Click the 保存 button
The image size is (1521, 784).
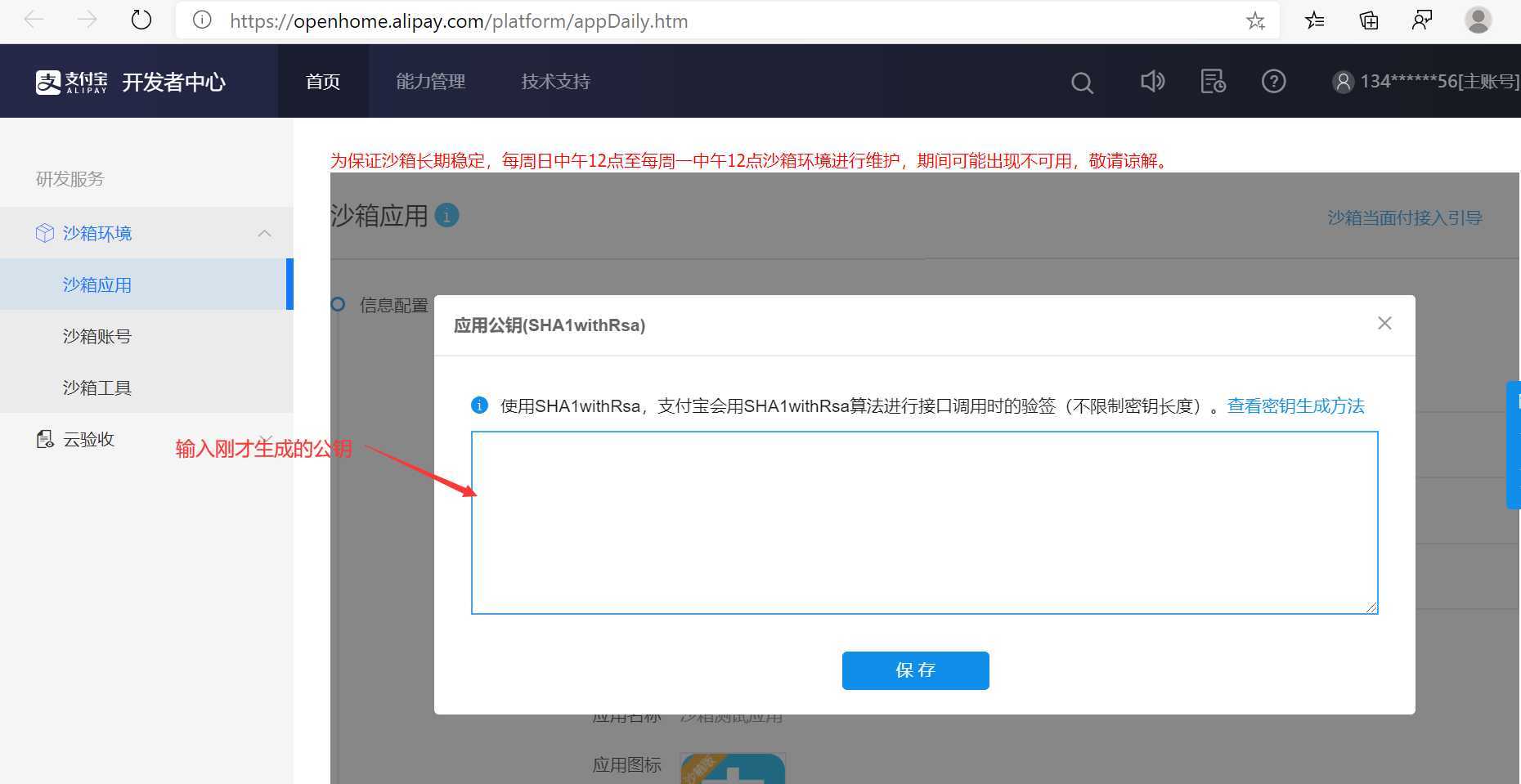(915, 670)
